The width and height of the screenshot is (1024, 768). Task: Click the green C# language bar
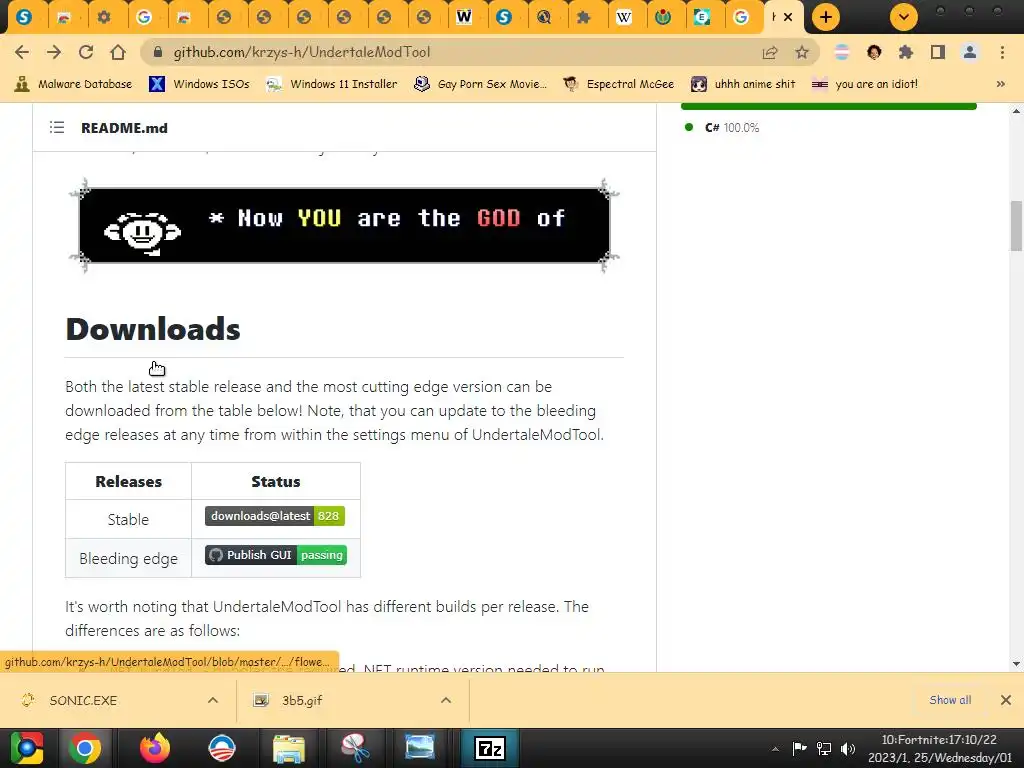click(x=829, y=106)
